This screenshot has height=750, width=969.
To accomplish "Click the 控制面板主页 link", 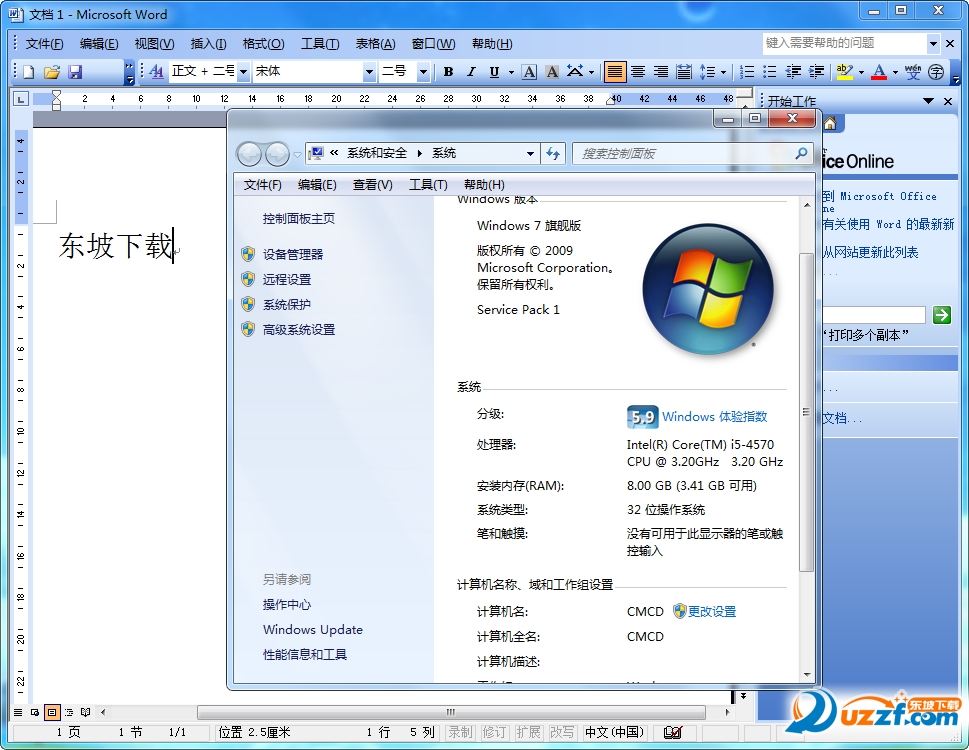I will coord(298,218).
